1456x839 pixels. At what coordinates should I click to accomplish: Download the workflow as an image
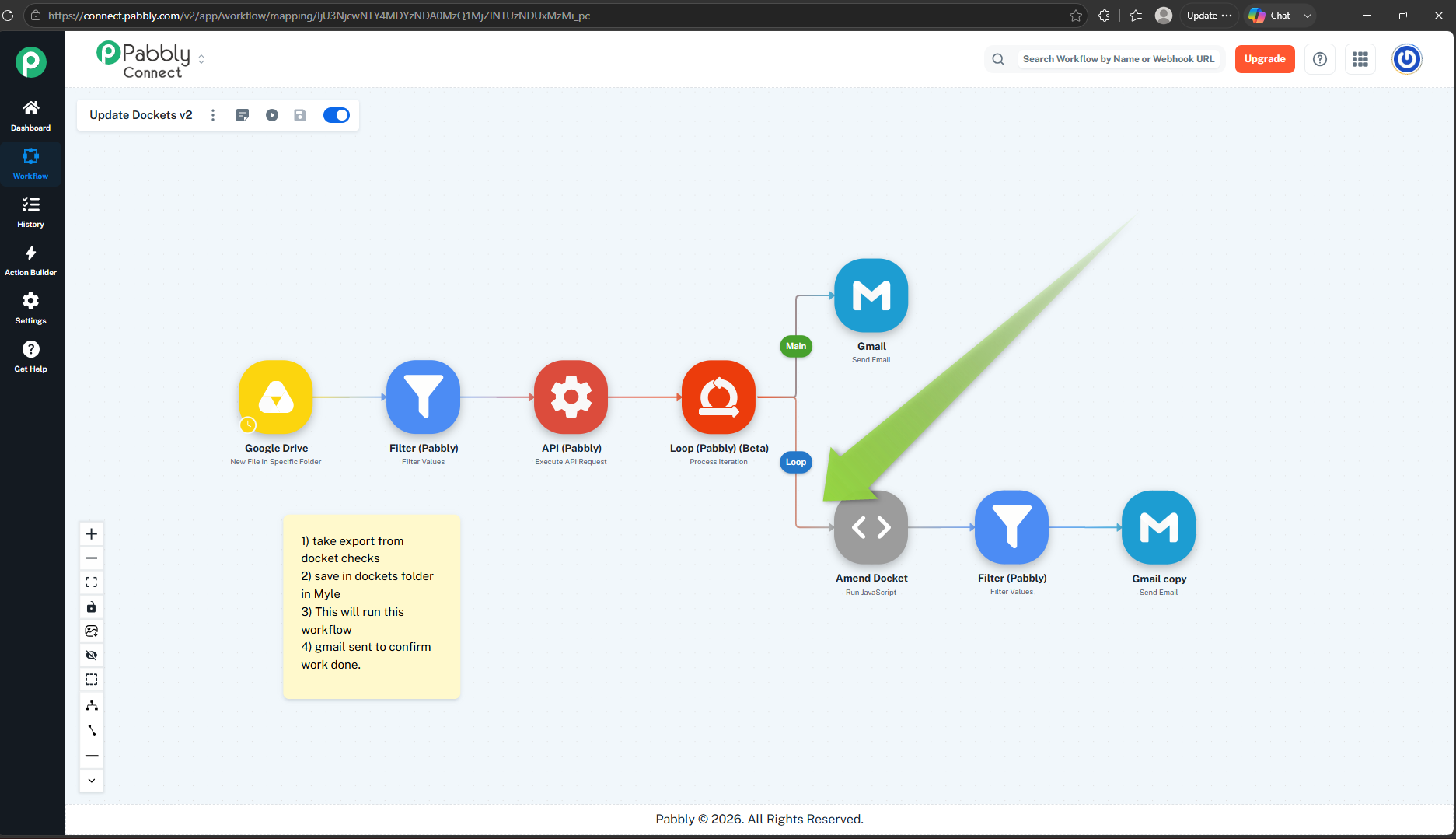tap(92, 631)
